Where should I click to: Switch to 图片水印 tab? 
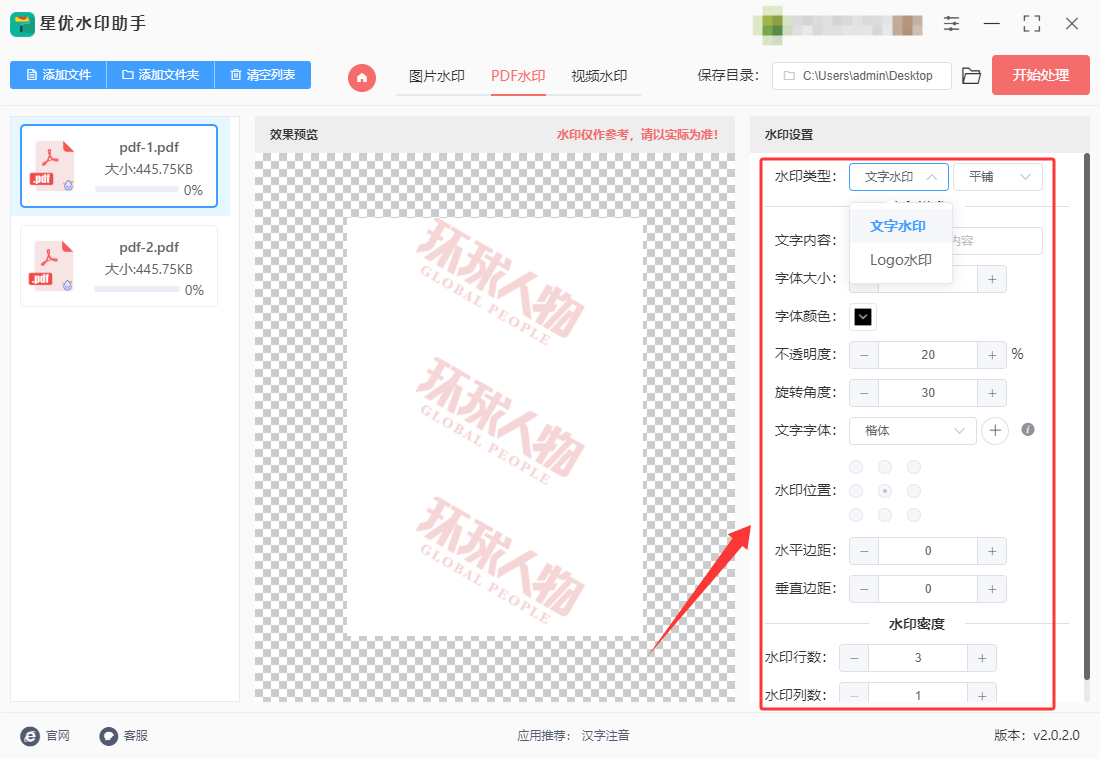pos(436,76)
